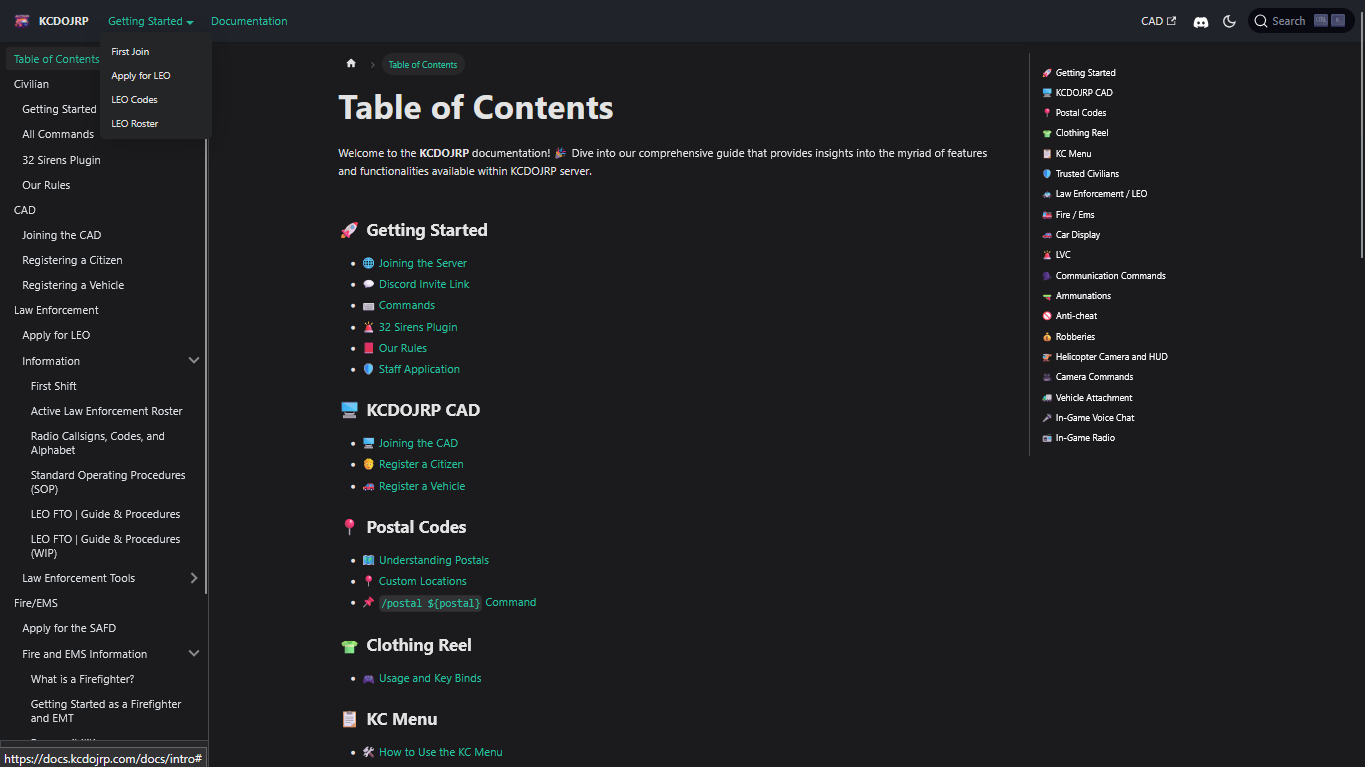Collapse Fire and EMS Information section
This screenshot has height=767, width=1365.
click(194, 653)
